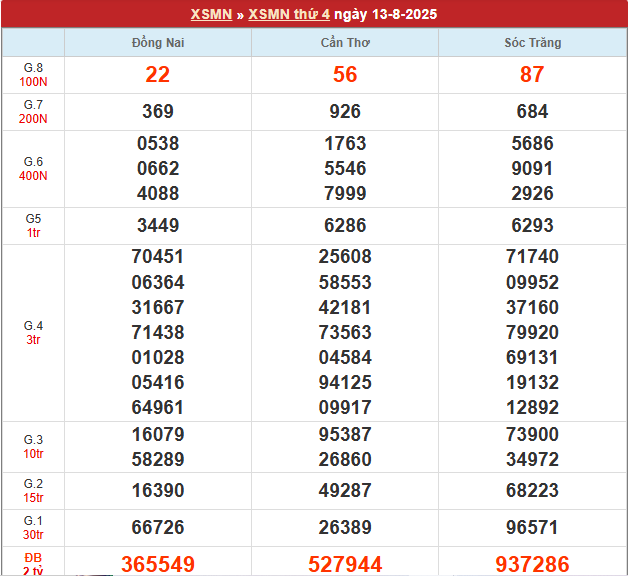Click Đồng Nai G.8 result 22
Viewport: 628px width, 576px height.
pyautogui.click(x=158, y=75)
